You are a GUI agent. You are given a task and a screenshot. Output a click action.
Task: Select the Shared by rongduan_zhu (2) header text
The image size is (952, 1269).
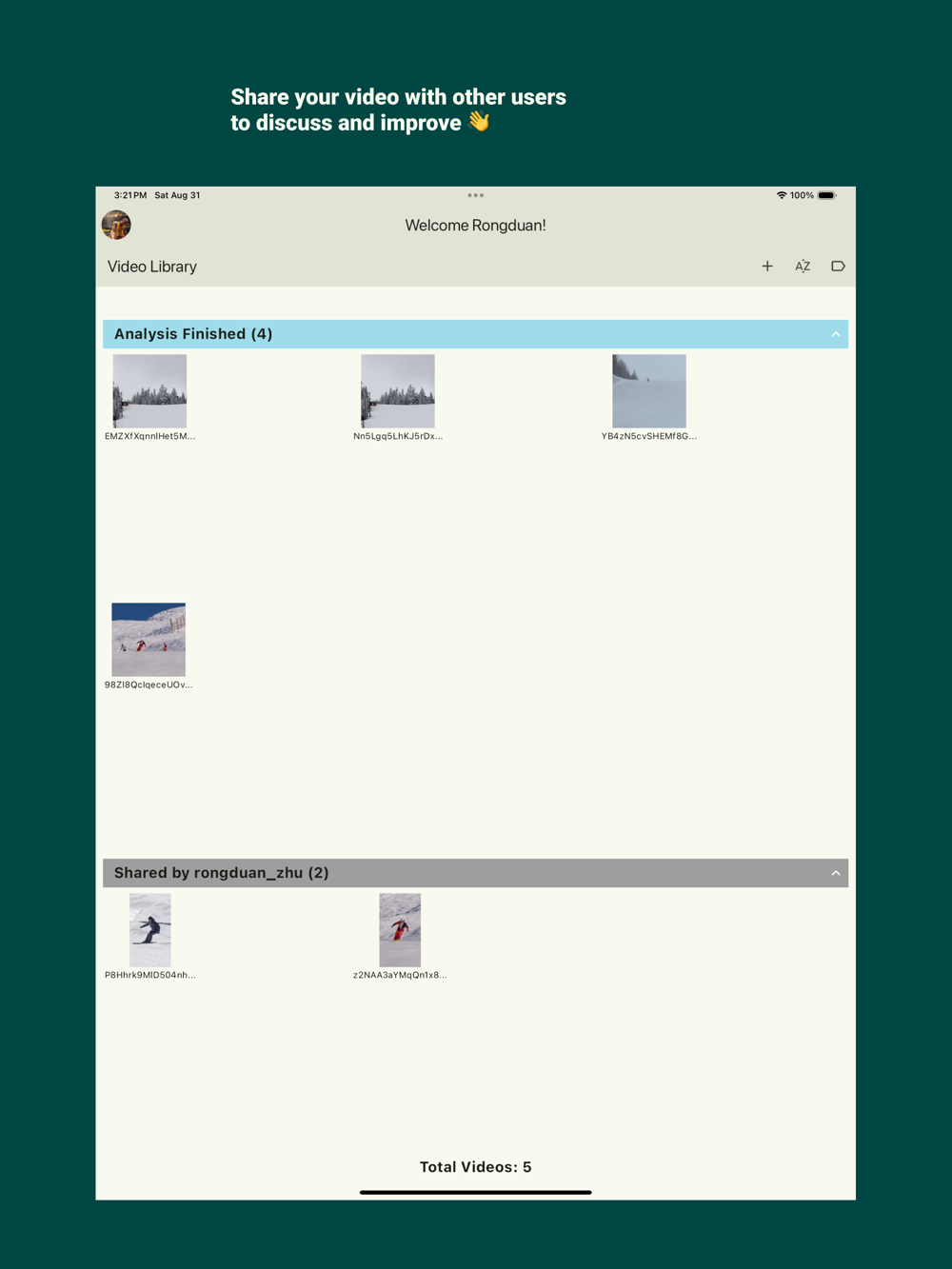pos(222,873)
